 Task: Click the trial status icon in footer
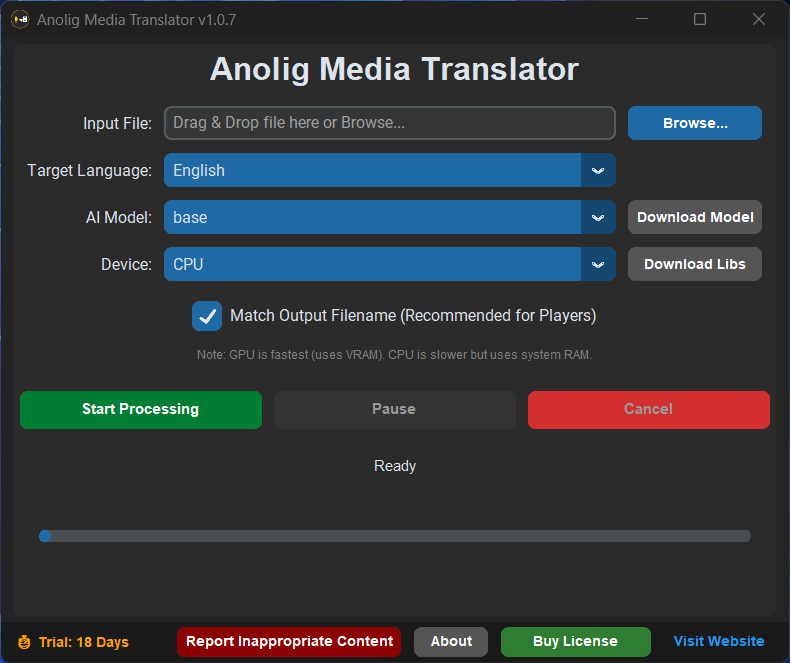[24, 642]
